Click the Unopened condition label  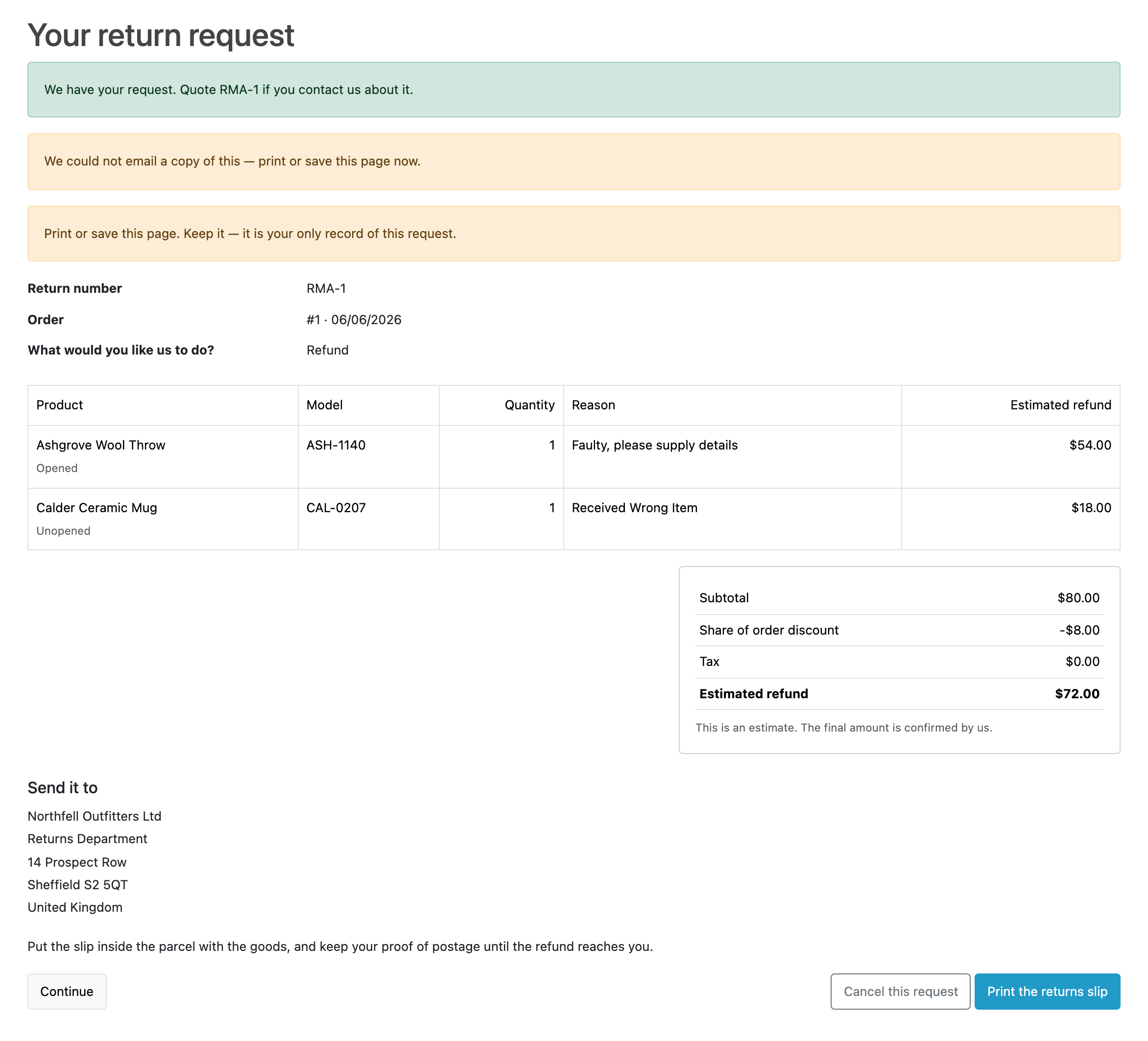coord(63,531)
